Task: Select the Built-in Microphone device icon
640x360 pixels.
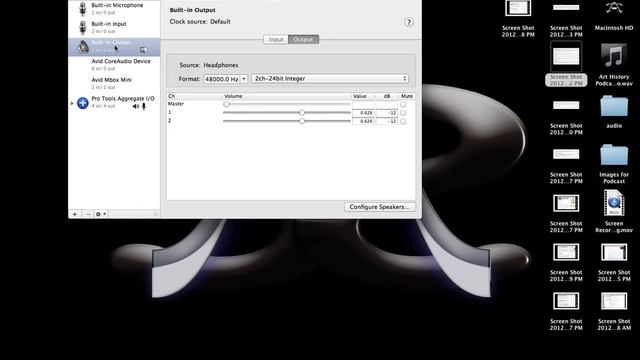Action: [x=82, y=9]
